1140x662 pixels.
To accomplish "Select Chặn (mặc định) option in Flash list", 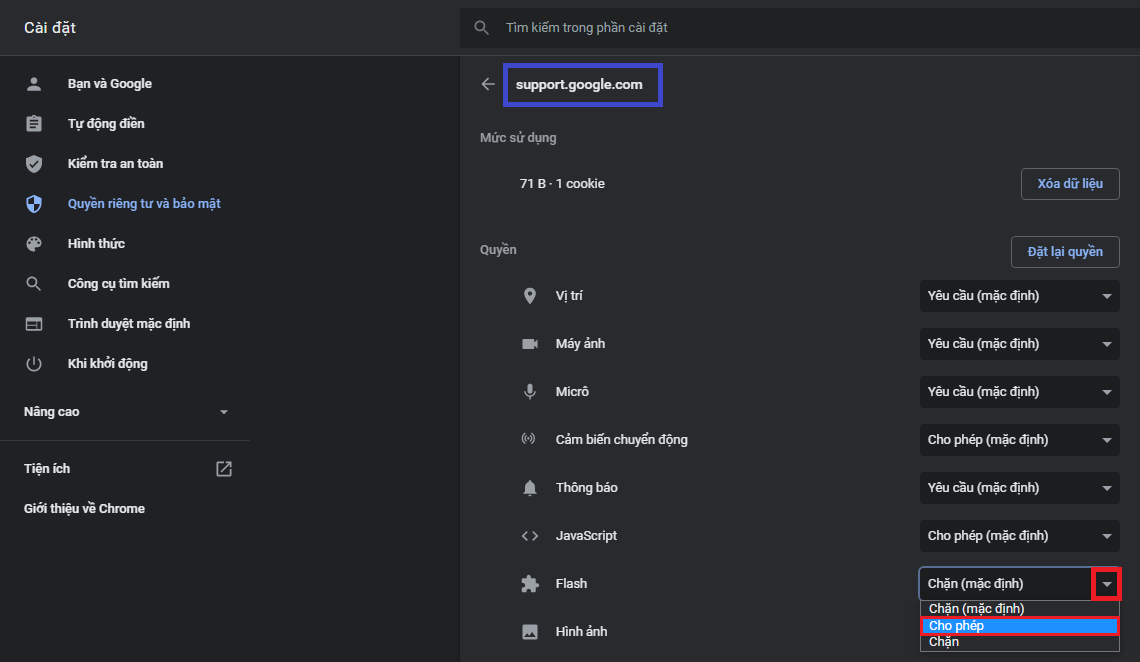I will point(1019,609).
